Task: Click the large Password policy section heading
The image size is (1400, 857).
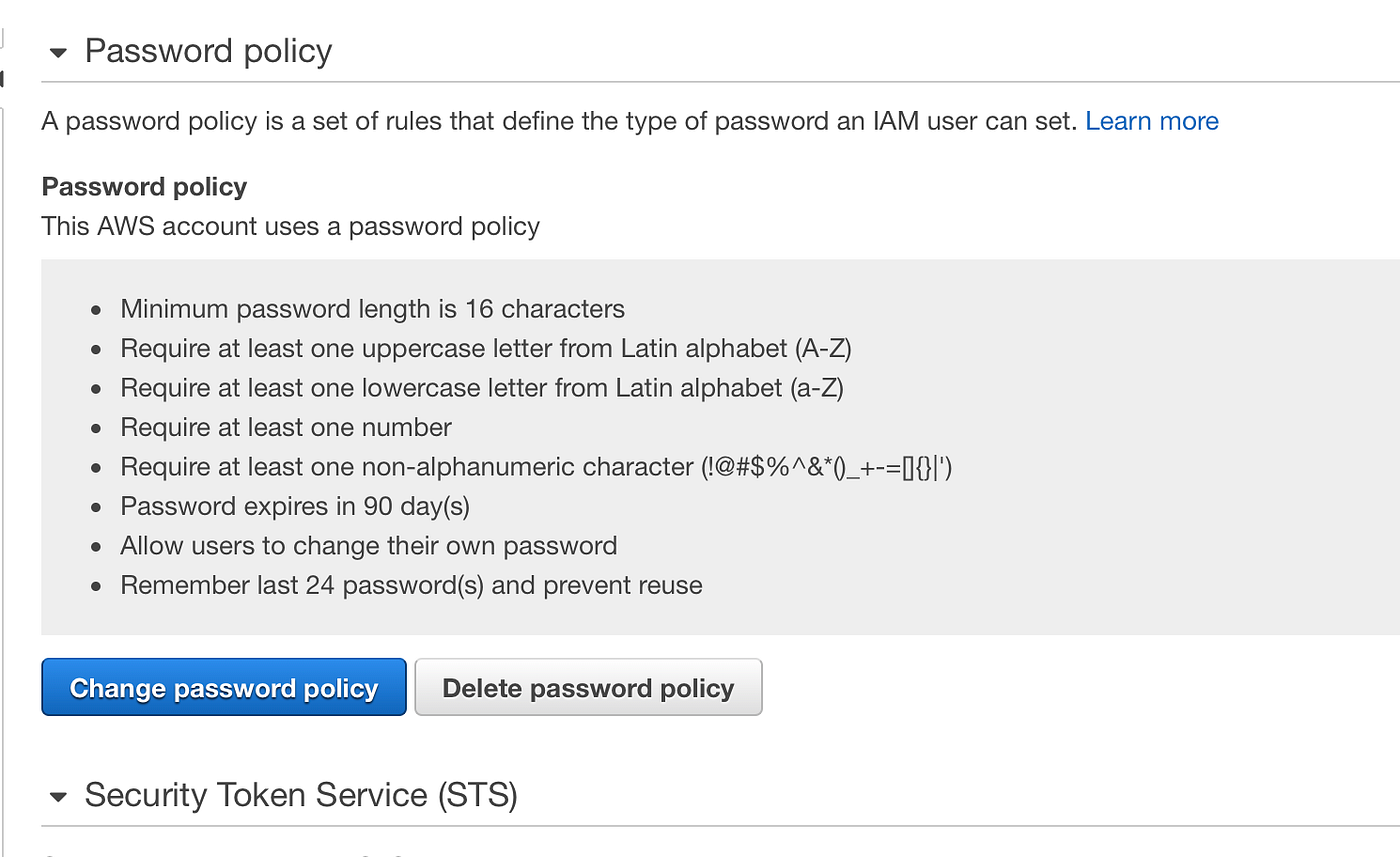Action: (x=208, y=51)
